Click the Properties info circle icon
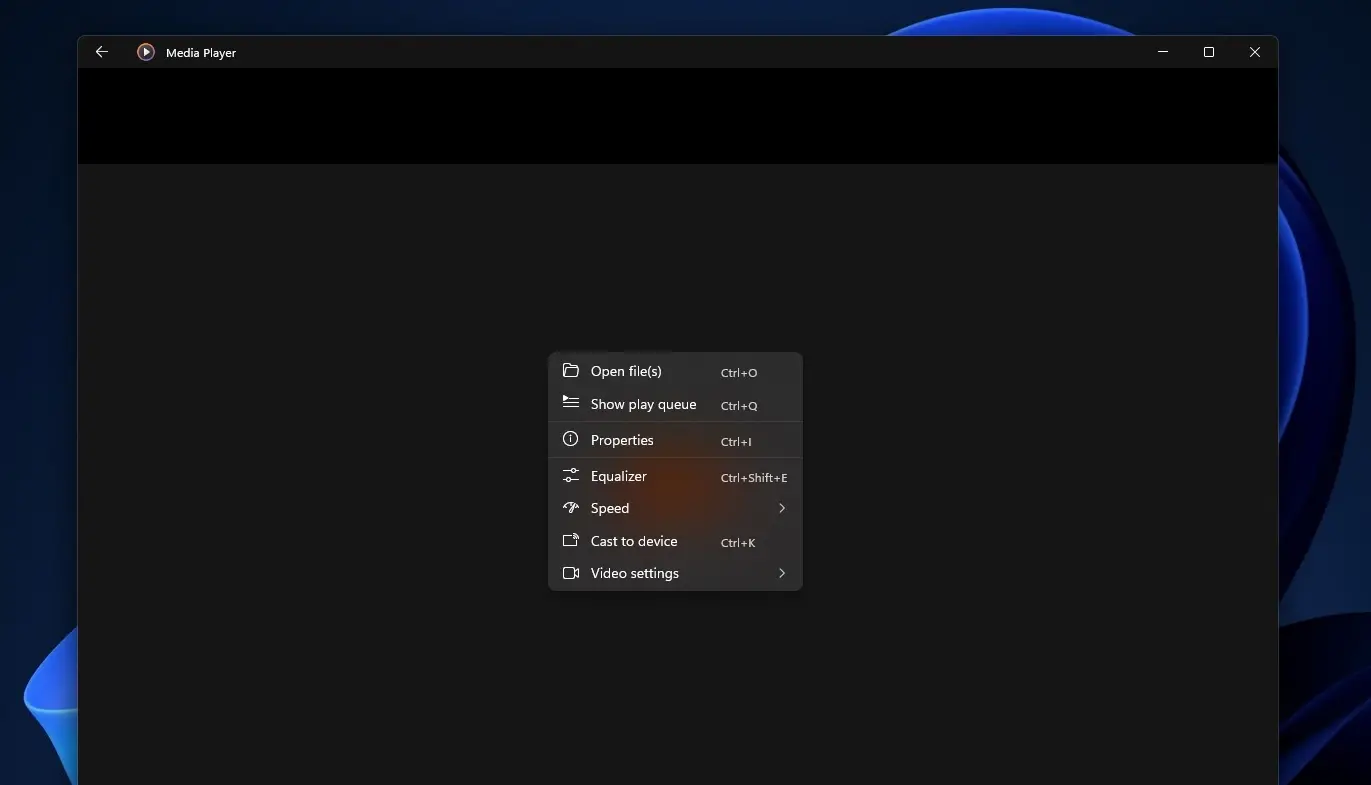The image size is (1371, 785). (571, 440)
